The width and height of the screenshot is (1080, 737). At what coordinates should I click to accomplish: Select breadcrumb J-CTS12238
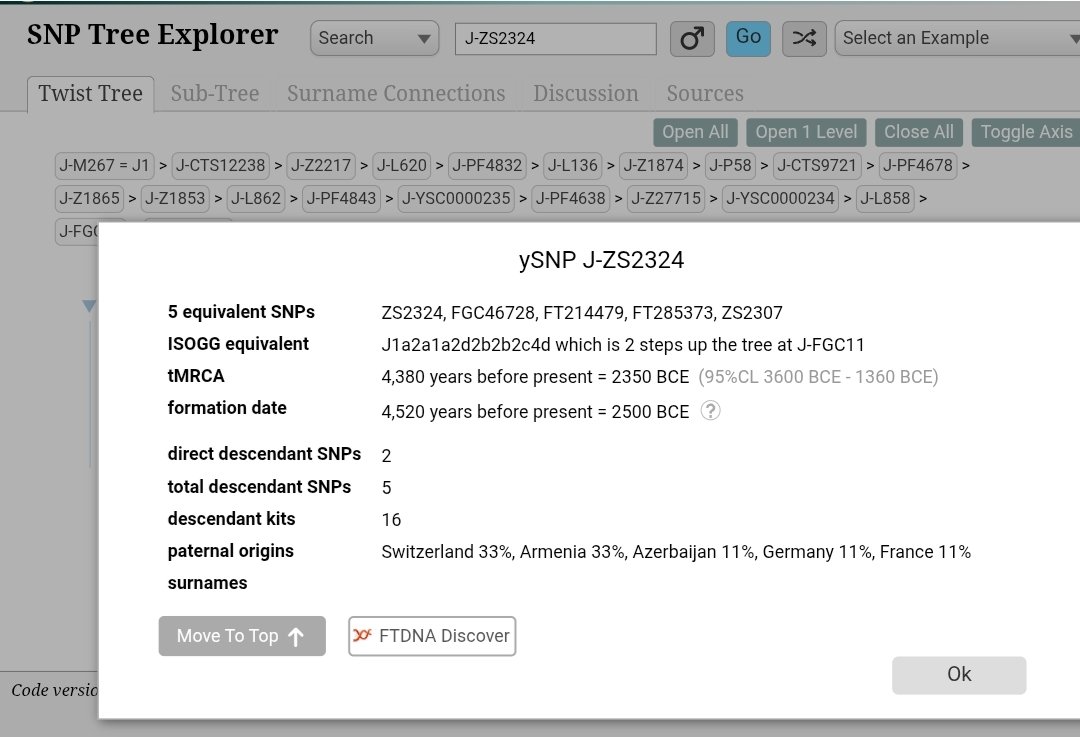coord(220,166)
